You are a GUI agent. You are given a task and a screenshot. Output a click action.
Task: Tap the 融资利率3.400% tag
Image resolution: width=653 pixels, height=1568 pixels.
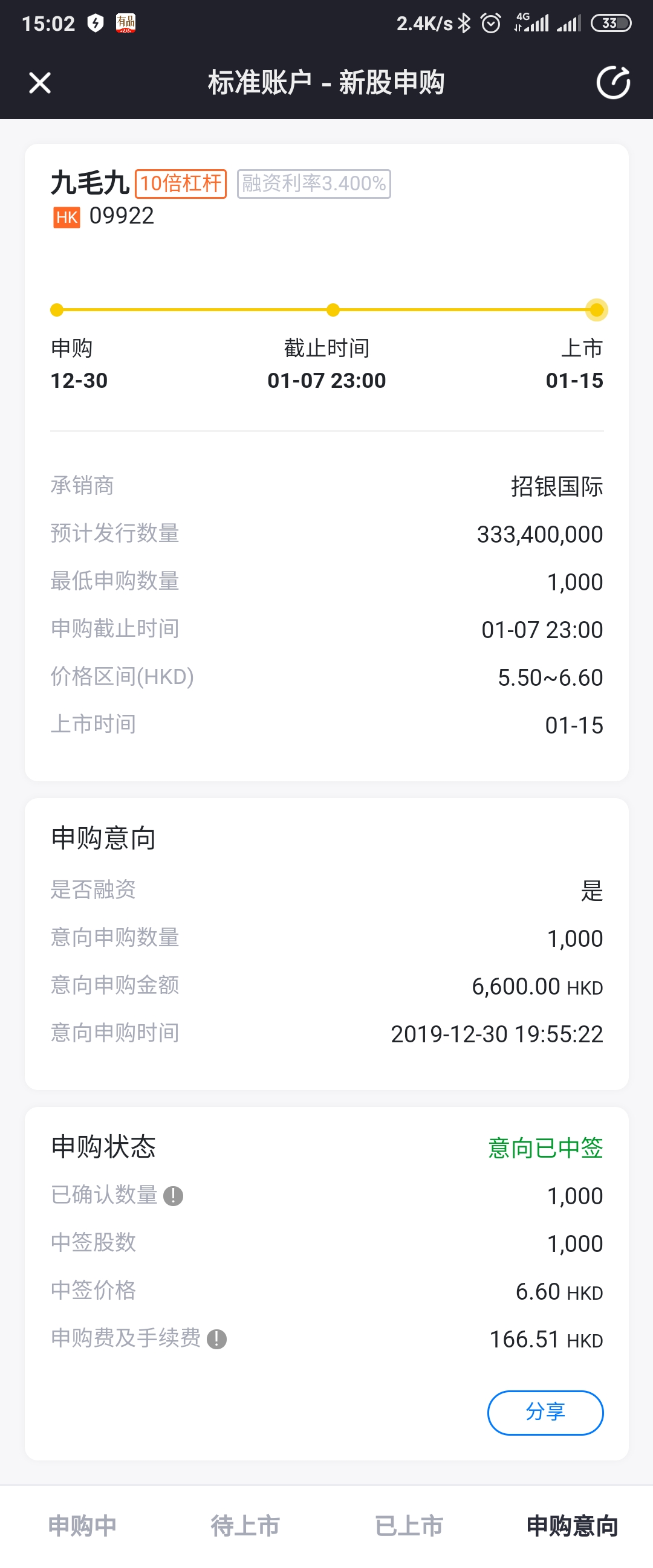[314, 184]
